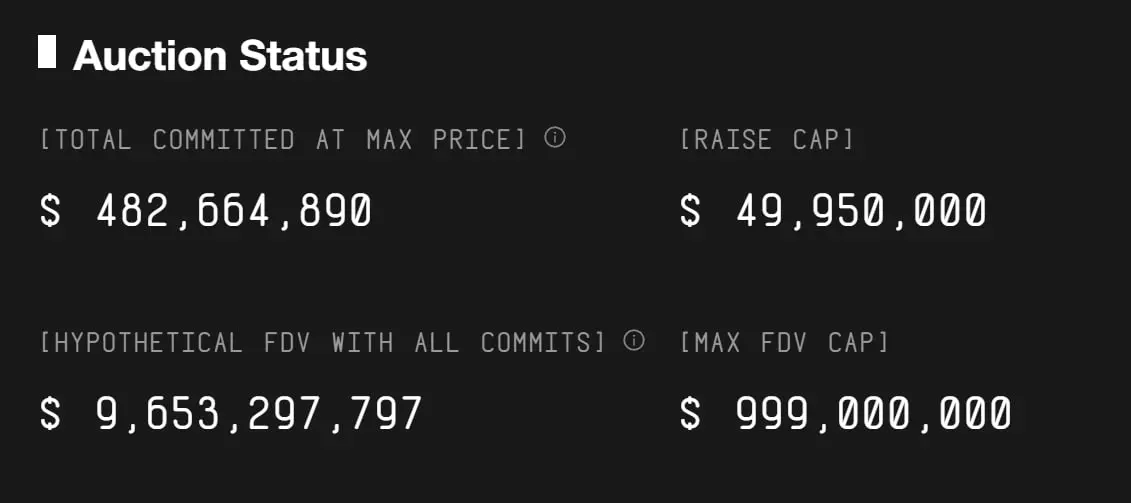Click the 49,950,000 raise cap amount

coord(861,211)
